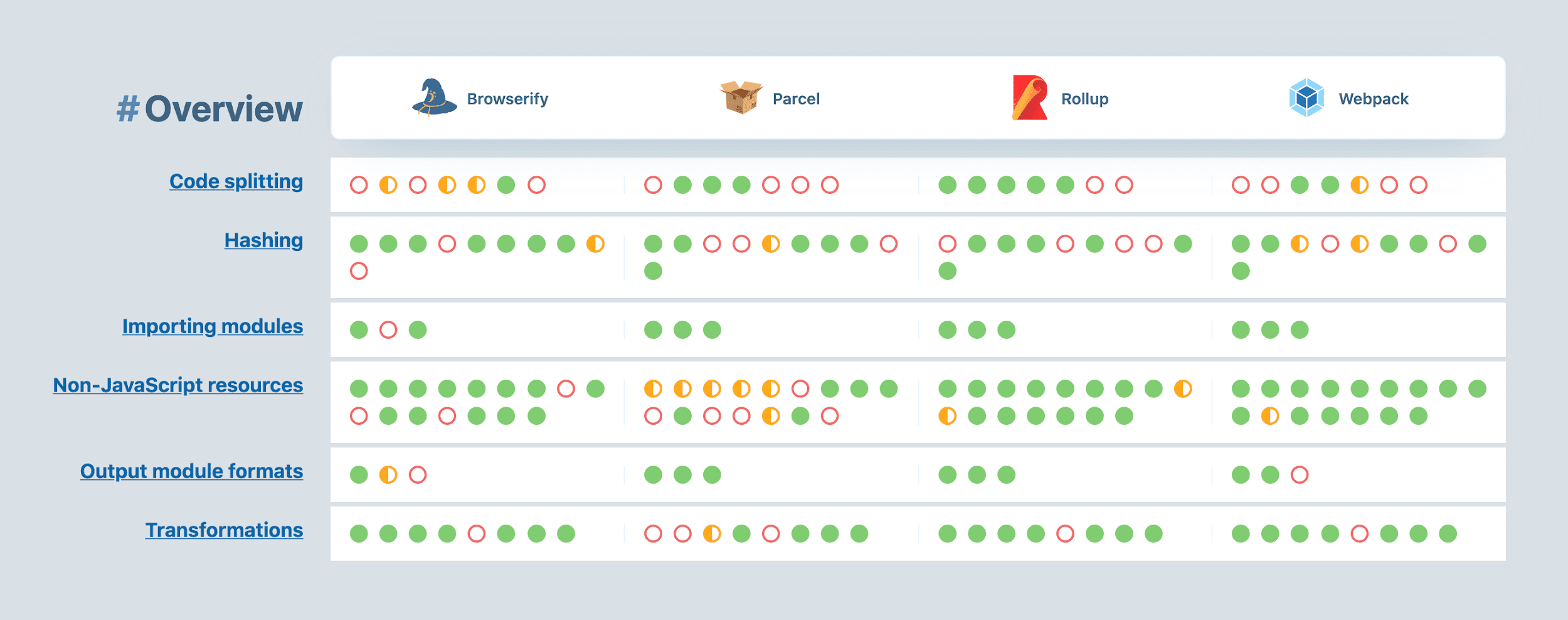Click the Rollup red logo icon
The width and height of the screenshot is (1568, 620).
1029,98
